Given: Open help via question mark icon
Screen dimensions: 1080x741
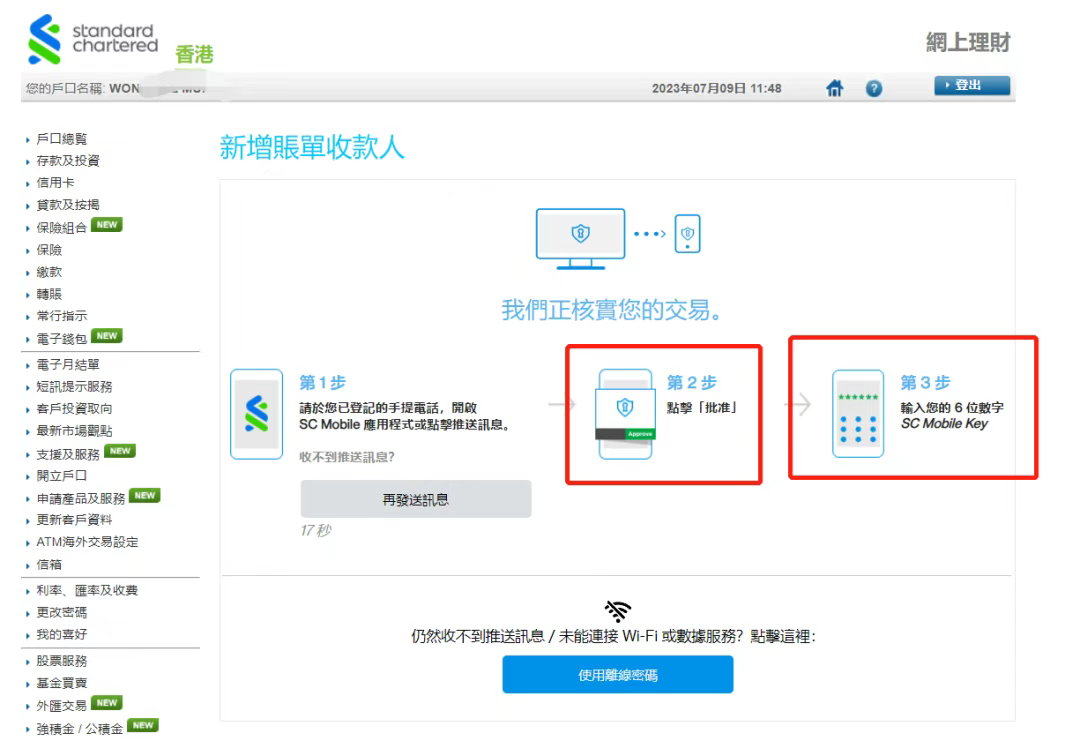Looking at the screenshot, I should tap(873, 89).
